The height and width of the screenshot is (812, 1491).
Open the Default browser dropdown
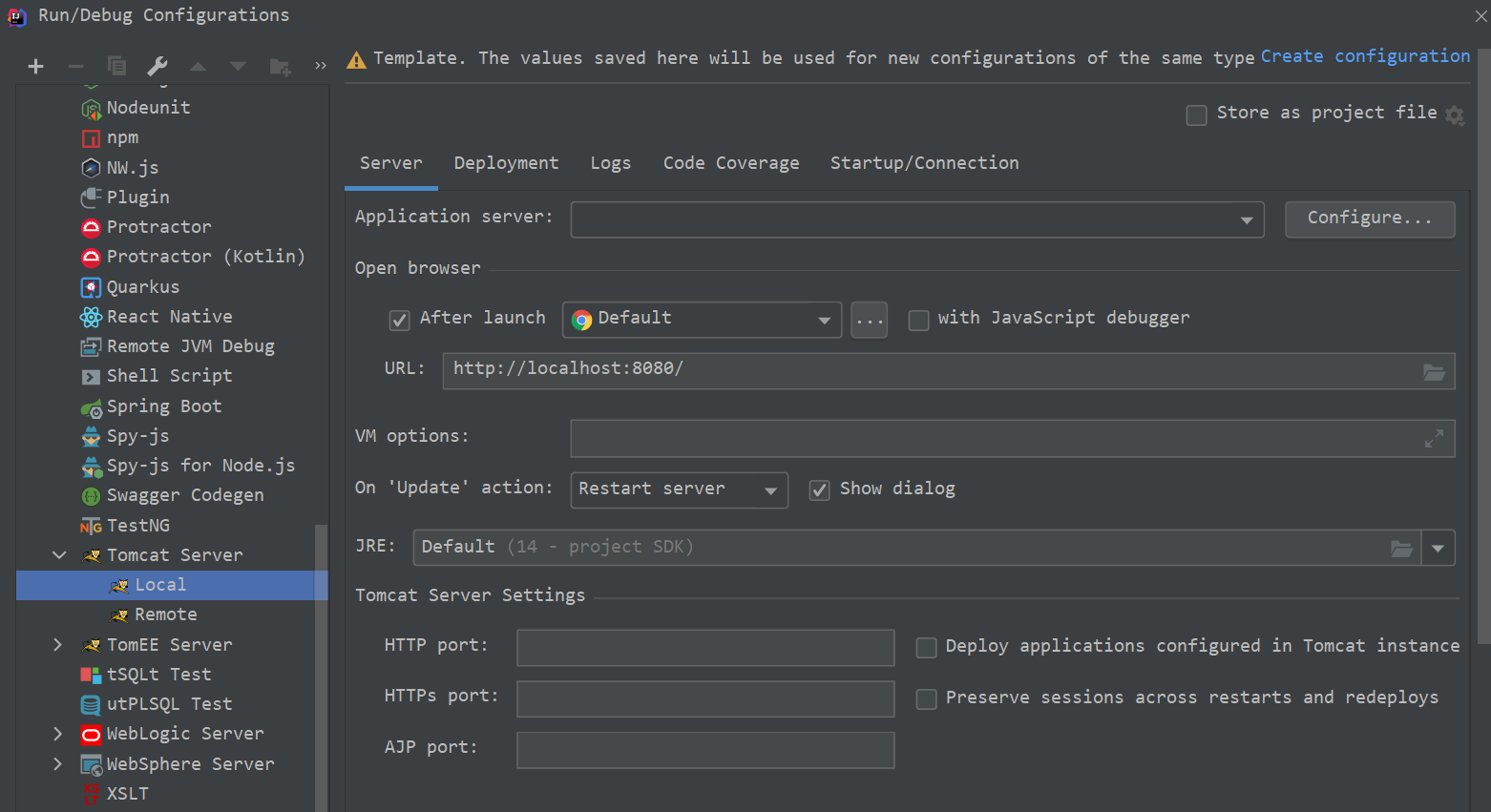[702, 320]
